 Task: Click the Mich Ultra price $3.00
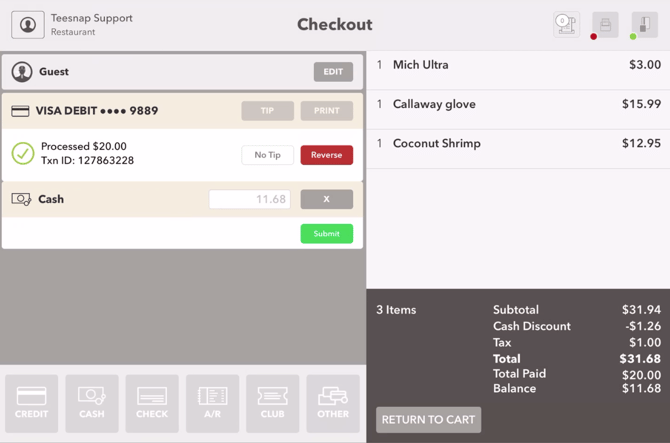click(x=645, y=65)
